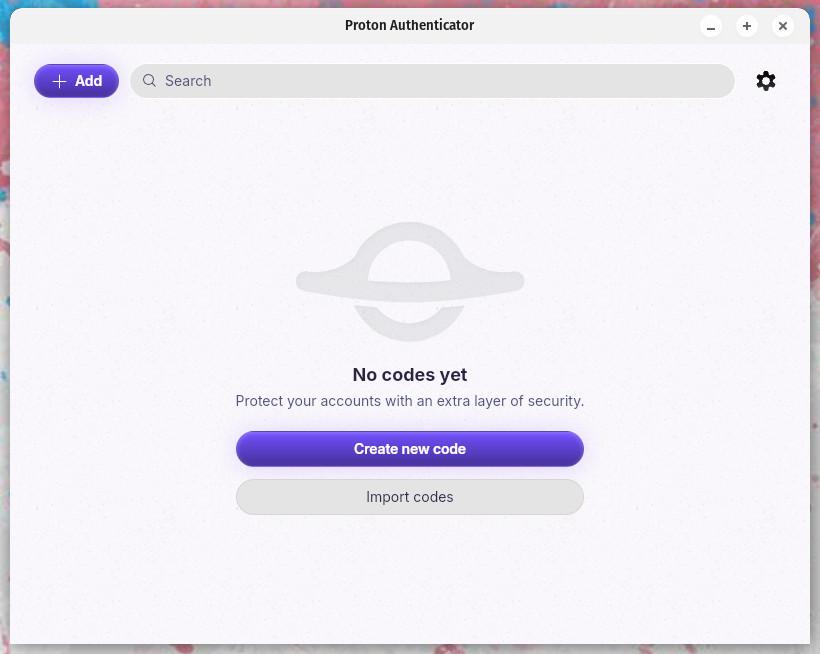Click the empty-state ringed planet illustration
Image resolution: width=820 pixels, height=654 pixels.
coord(410,282)
